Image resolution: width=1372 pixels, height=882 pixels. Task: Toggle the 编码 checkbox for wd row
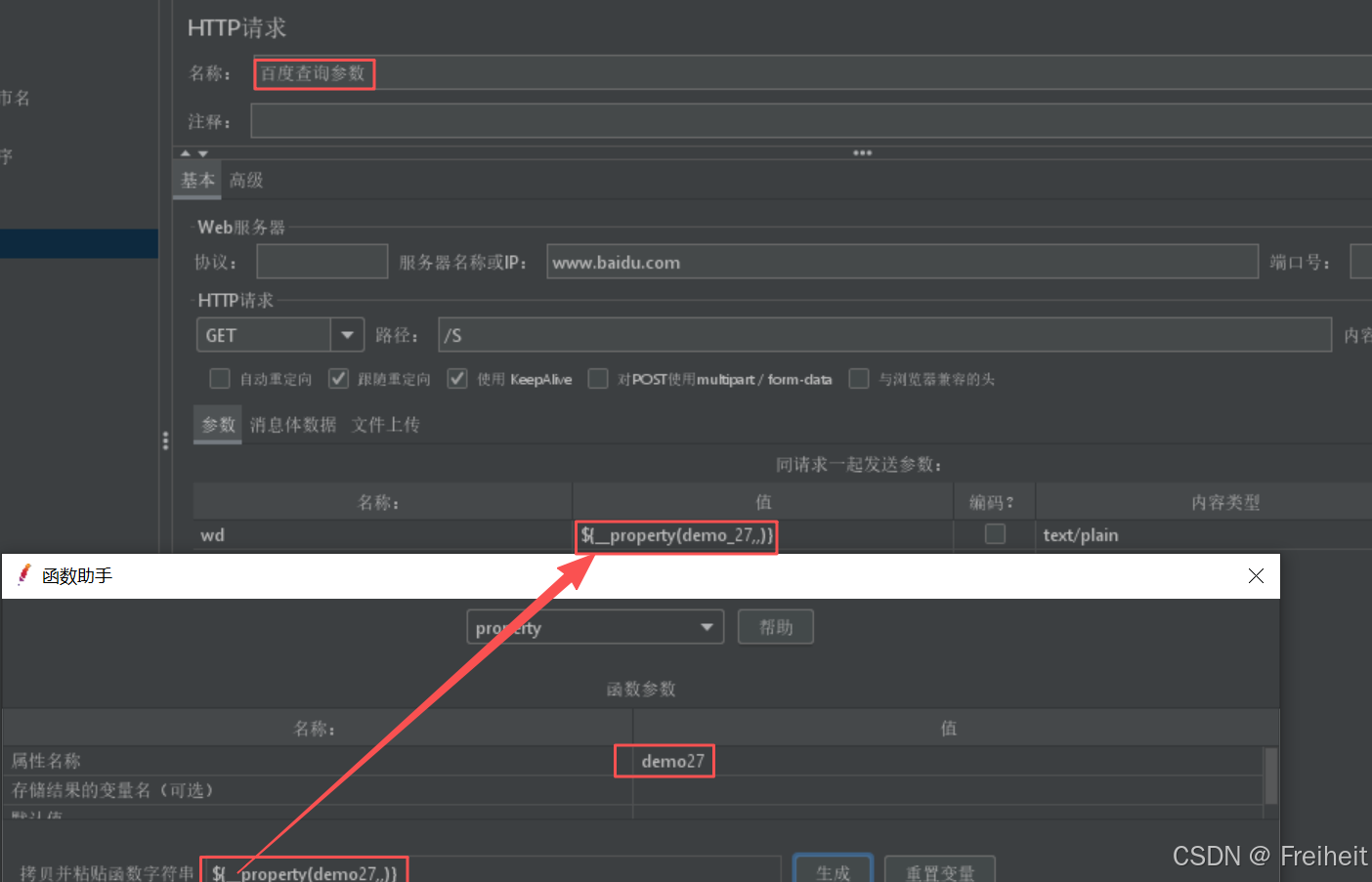tap(995, 533)
